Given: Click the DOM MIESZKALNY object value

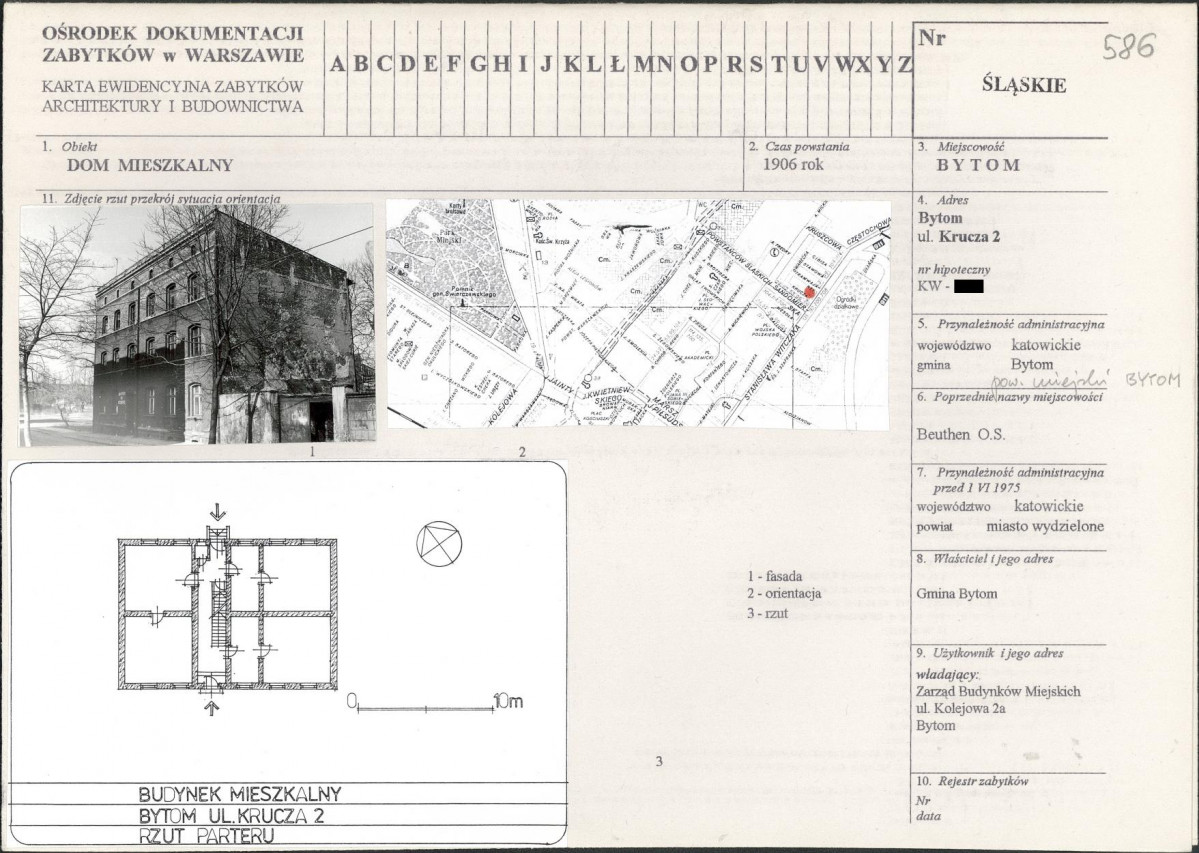Looking at the screenshot, I should 150,165.
